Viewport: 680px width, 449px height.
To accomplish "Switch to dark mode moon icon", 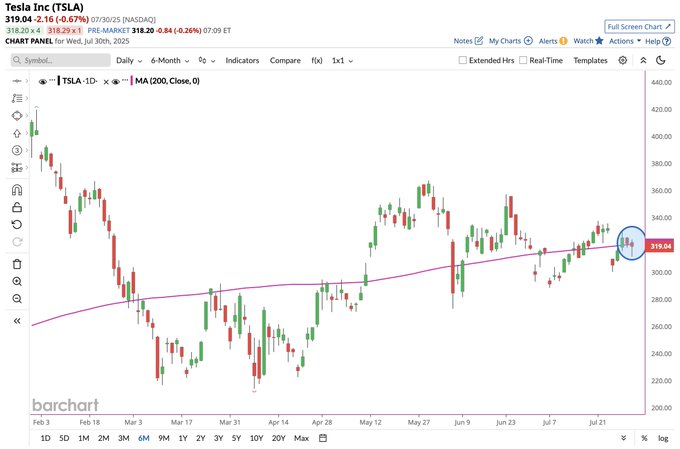I will tap(661, 60).
